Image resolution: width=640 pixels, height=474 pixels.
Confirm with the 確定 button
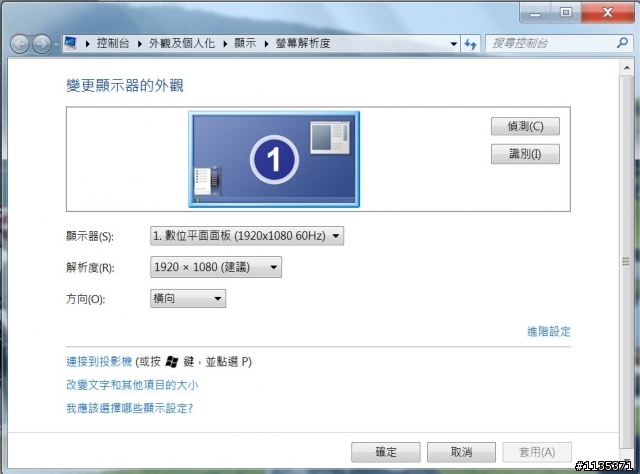coord(386,452)
